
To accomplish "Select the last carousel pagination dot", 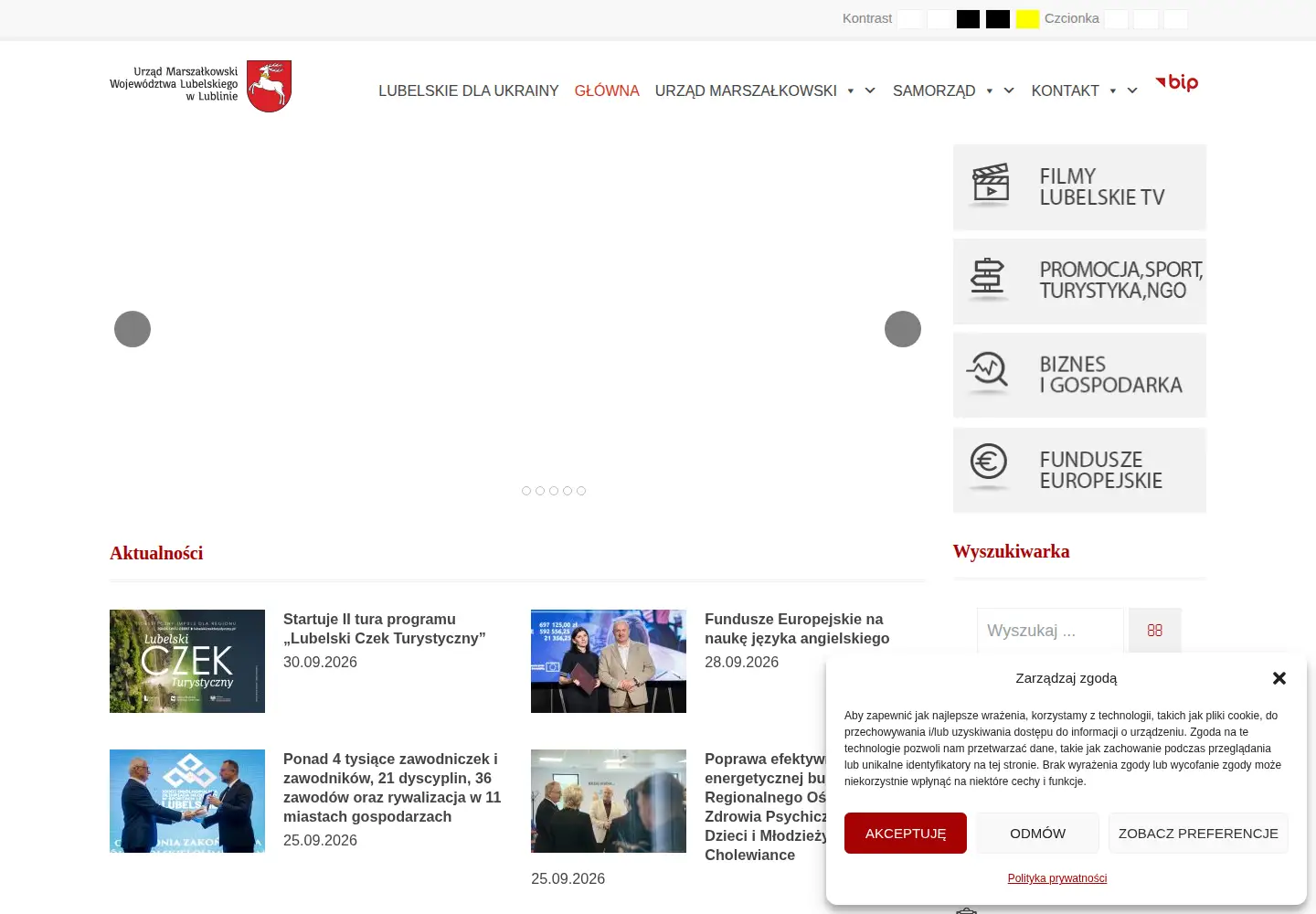I will (x=581, y=491).
